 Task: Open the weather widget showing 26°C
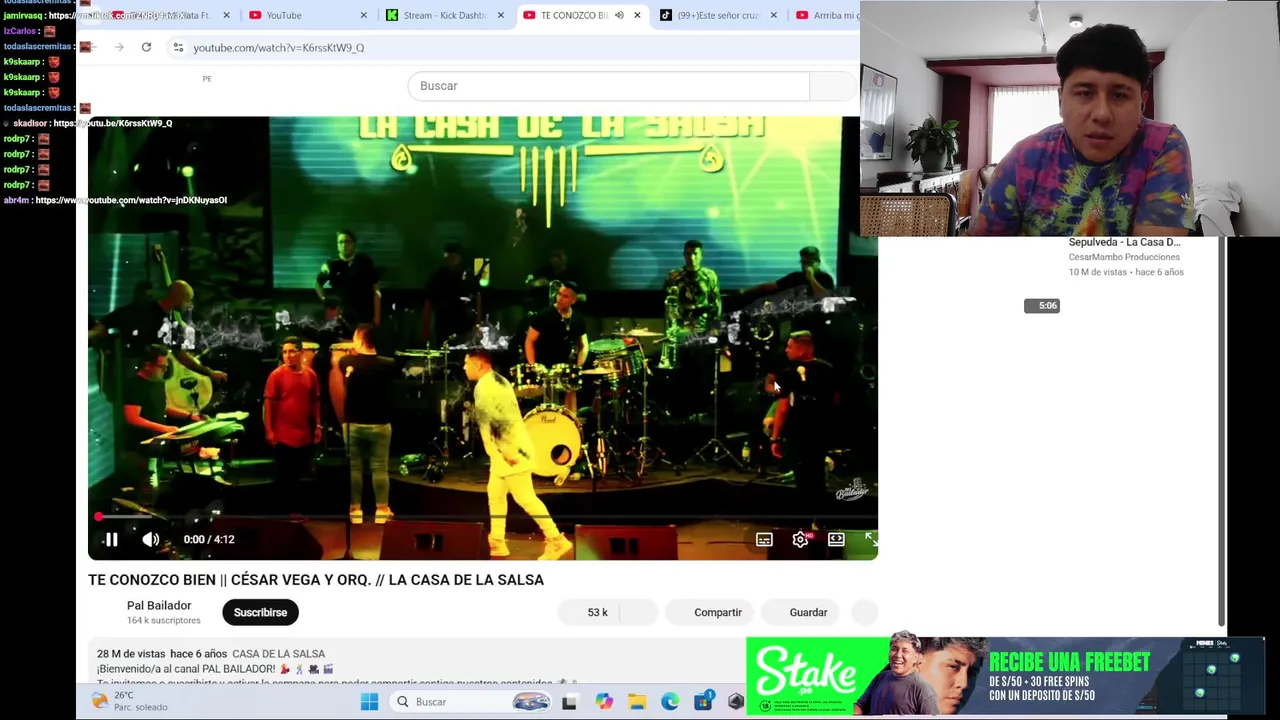[x=130, y=701]
